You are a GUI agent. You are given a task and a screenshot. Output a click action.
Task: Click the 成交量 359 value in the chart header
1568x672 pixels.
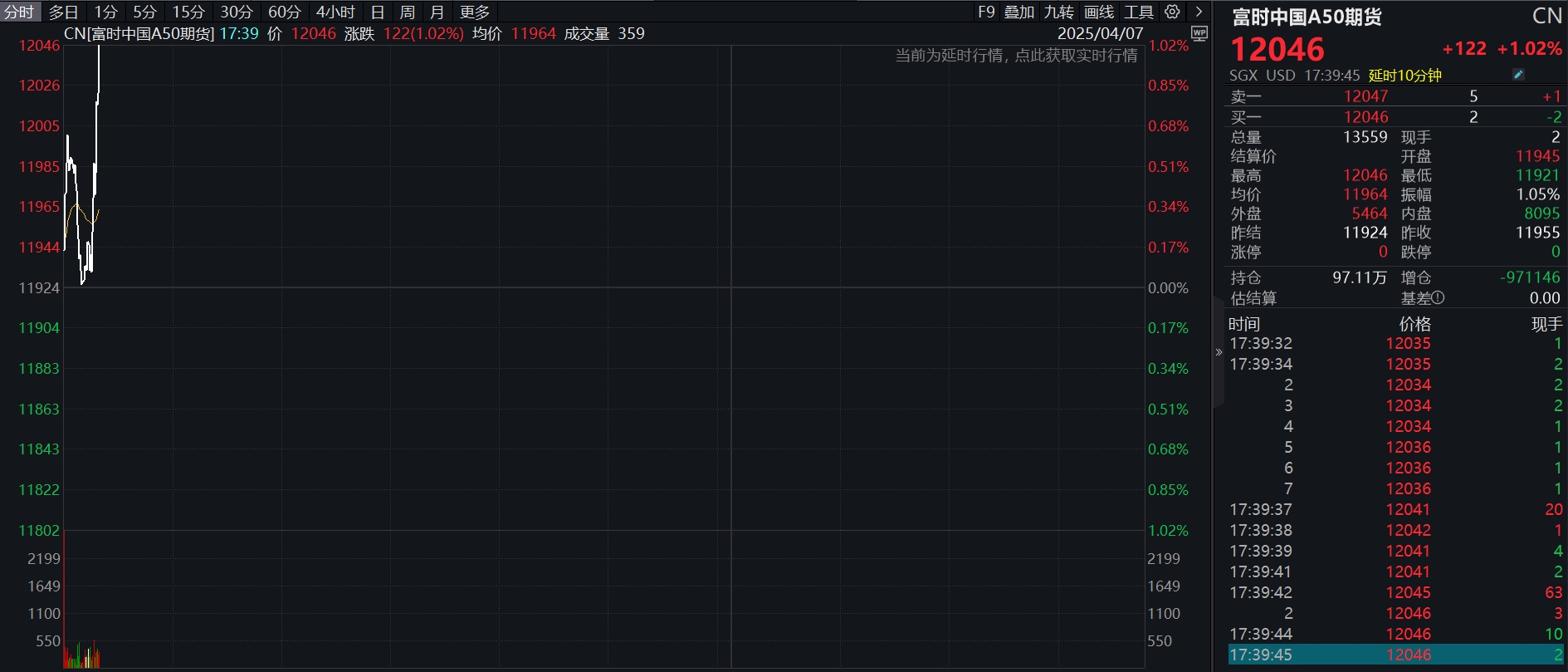pyautogui.click(x=631, y=33)
